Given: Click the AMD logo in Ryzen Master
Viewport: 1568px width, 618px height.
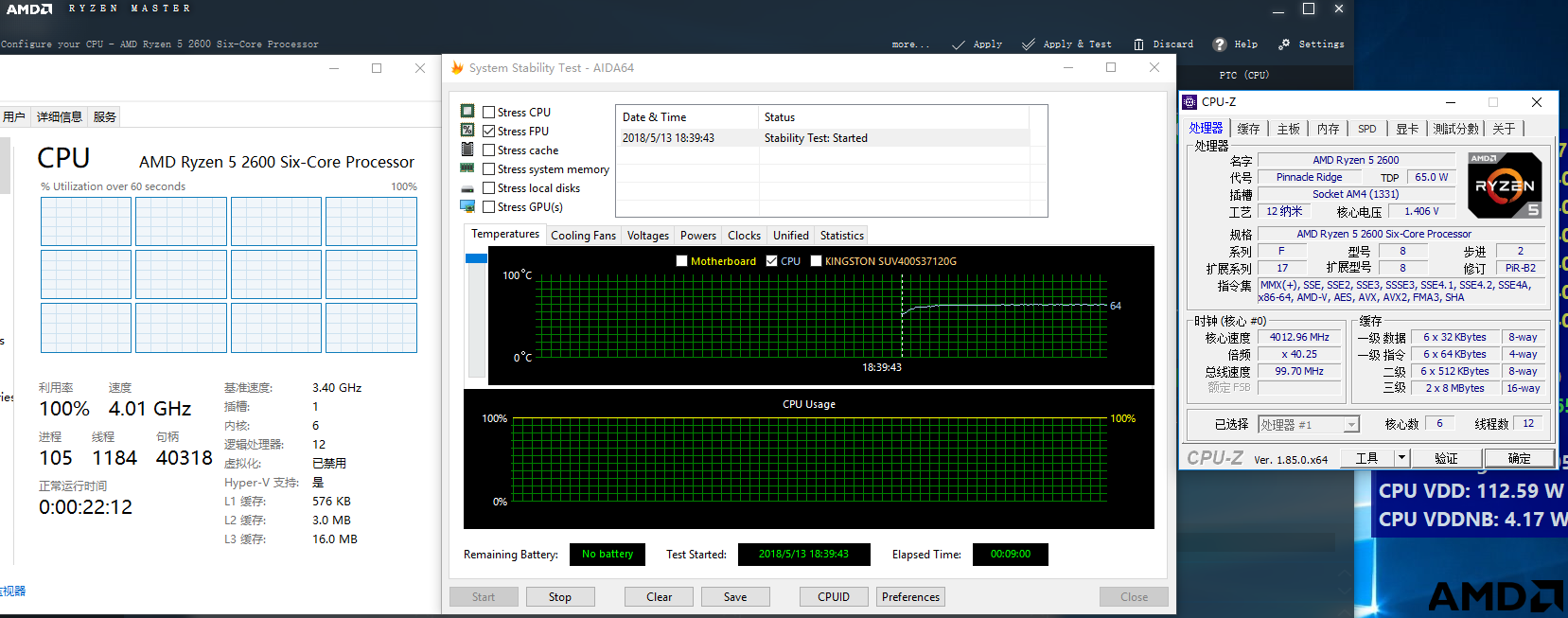Looking at the screenshot, I should click(x=29, y=9).
